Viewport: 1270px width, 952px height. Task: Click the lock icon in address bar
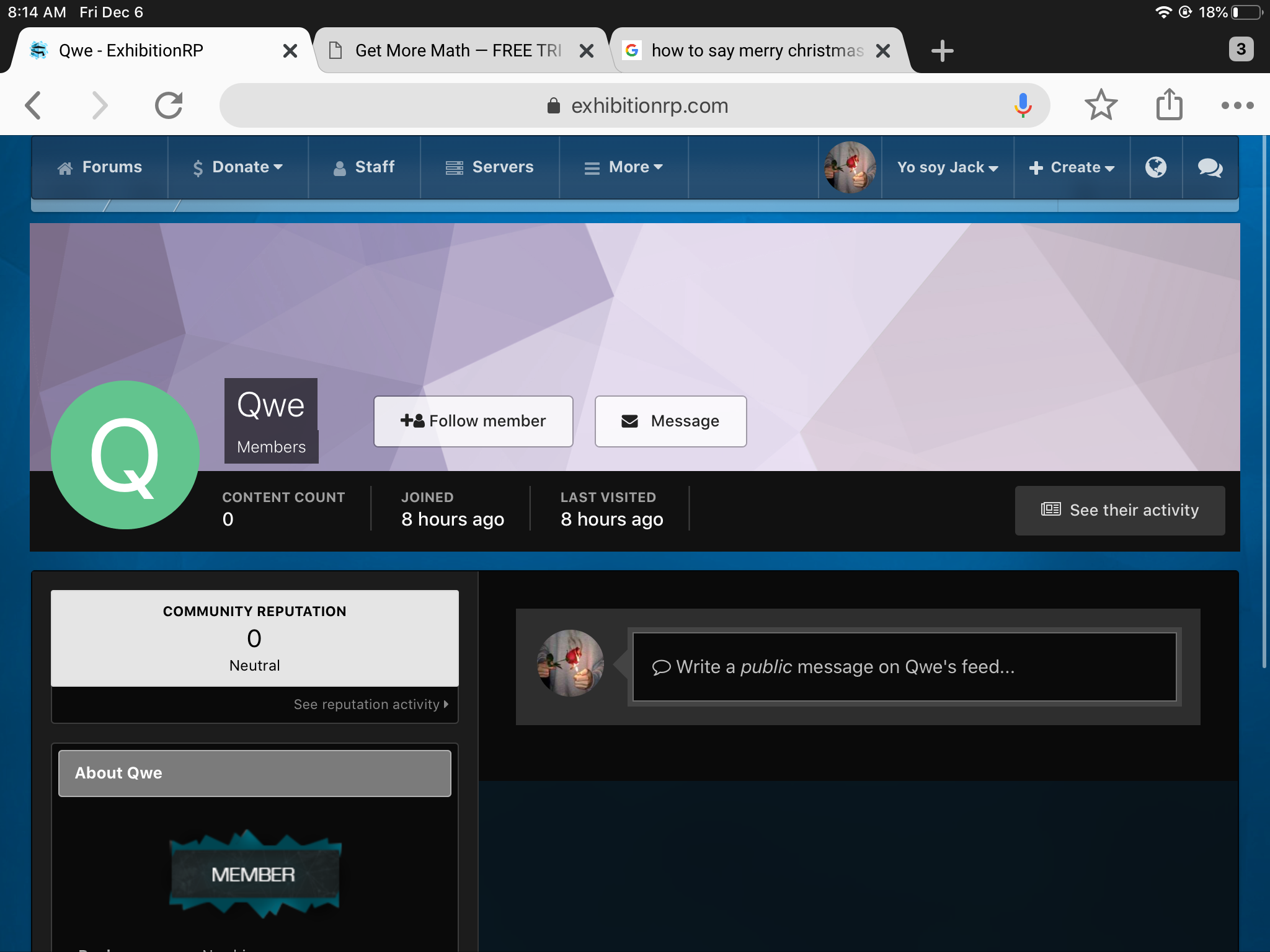pyautogui.click(x=554, y=105)
